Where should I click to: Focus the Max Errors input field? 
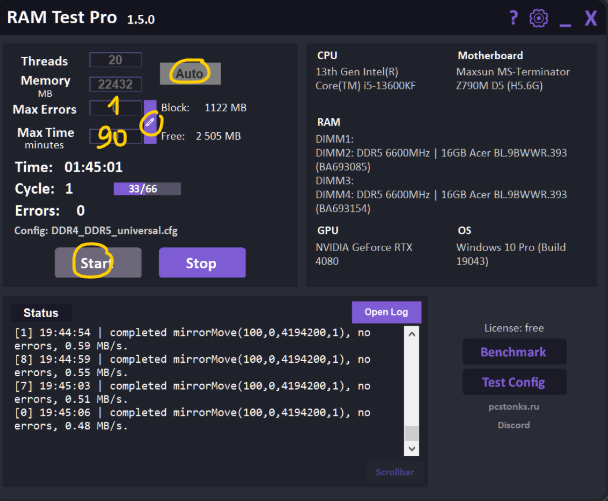[116, 108]
